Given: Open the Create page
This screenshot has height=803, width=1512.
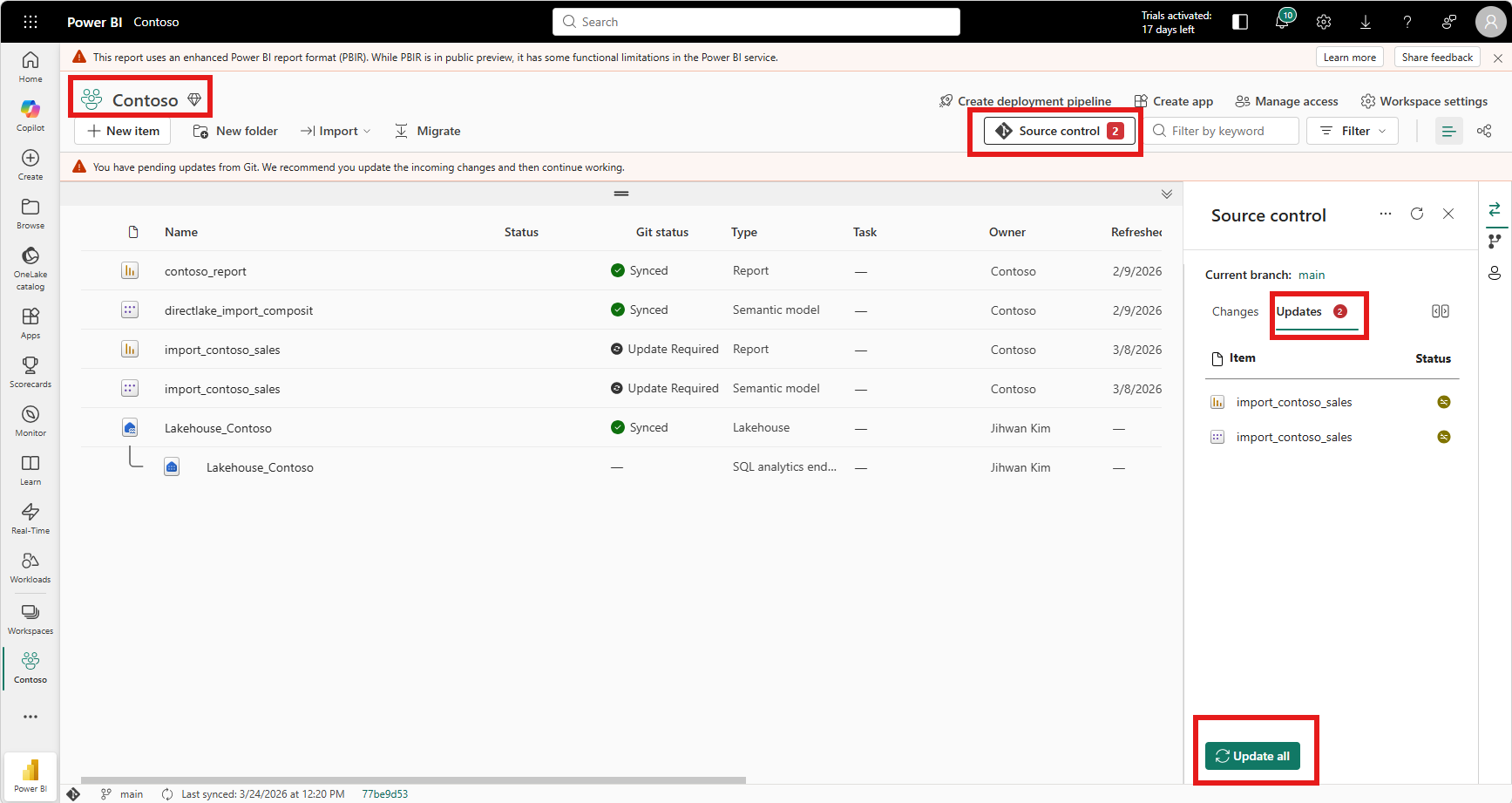Looking at the screenshot, I should 31,164.
